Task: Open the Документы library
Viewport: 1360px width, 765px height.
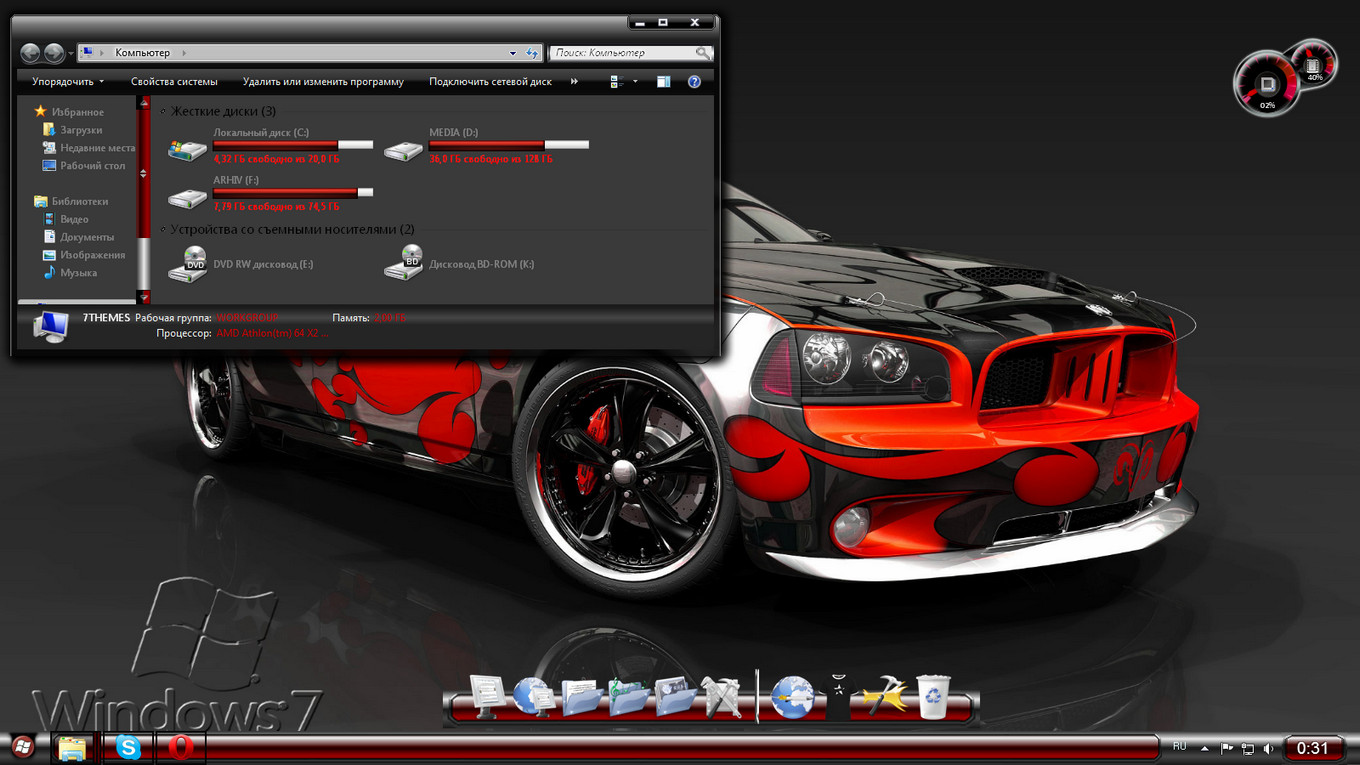Action: (x=79, y=237)
